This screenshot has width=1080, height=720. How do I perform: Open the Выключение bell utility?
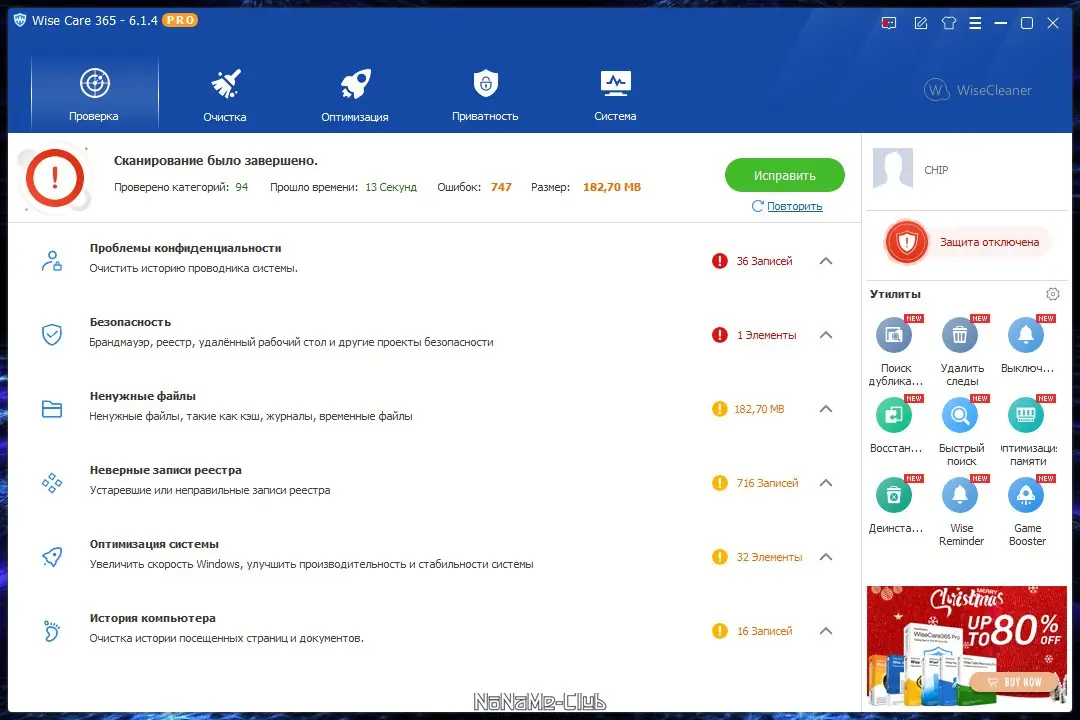[x=1026, y=336]
